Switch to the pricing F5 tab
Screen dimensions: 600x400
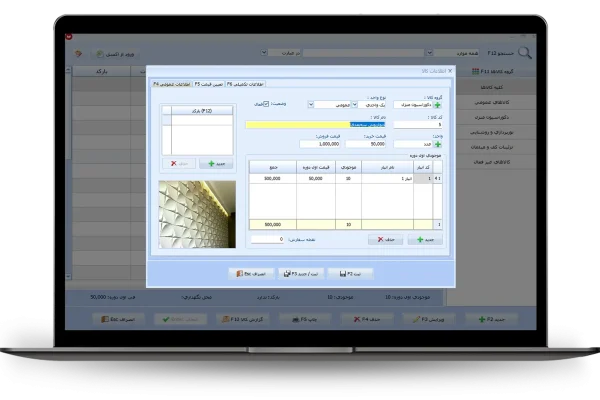click(212, 85)
